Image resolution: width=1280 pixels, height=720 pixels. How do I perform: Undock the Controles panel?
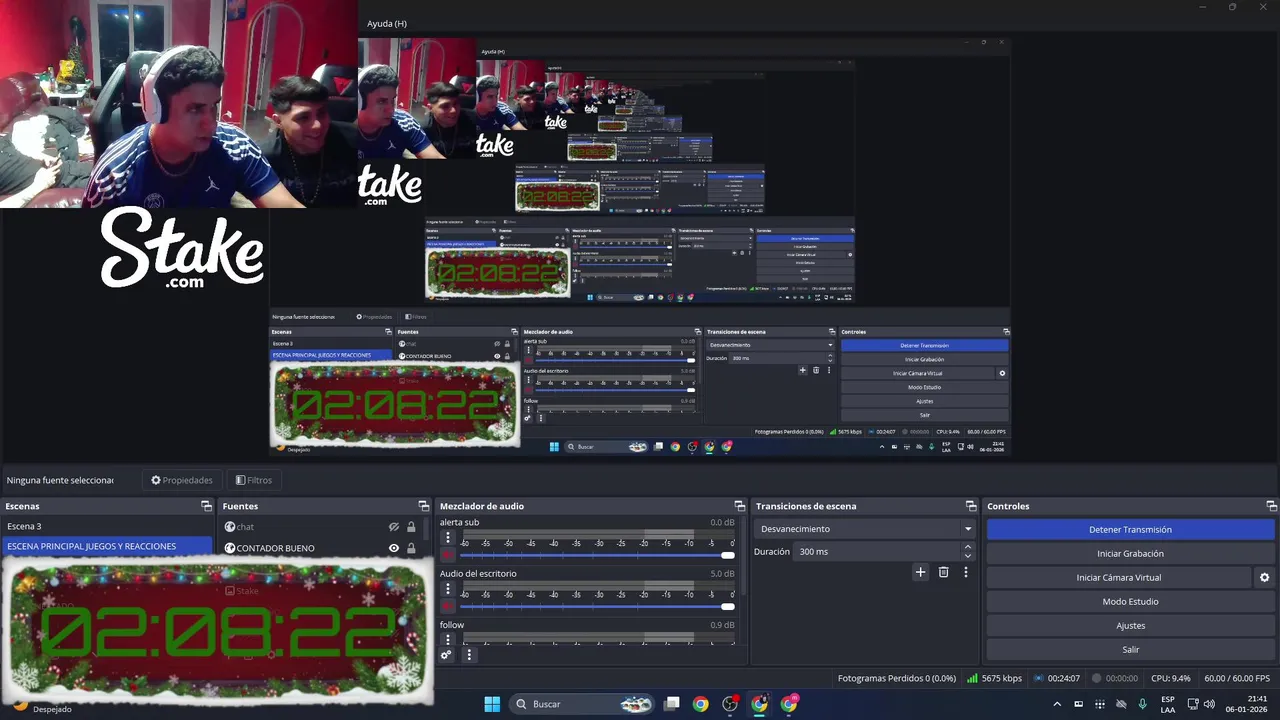1271,506
